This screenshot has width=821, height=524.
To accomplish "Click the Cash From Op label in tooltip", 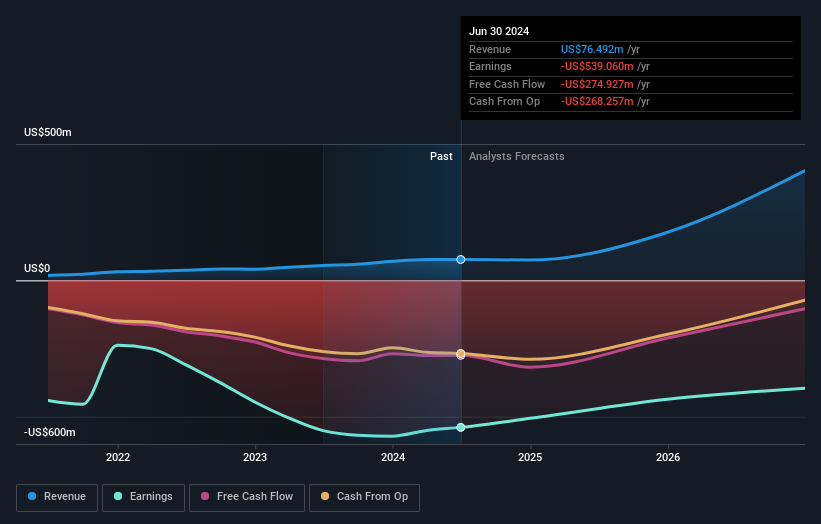I will pos(504,102).
